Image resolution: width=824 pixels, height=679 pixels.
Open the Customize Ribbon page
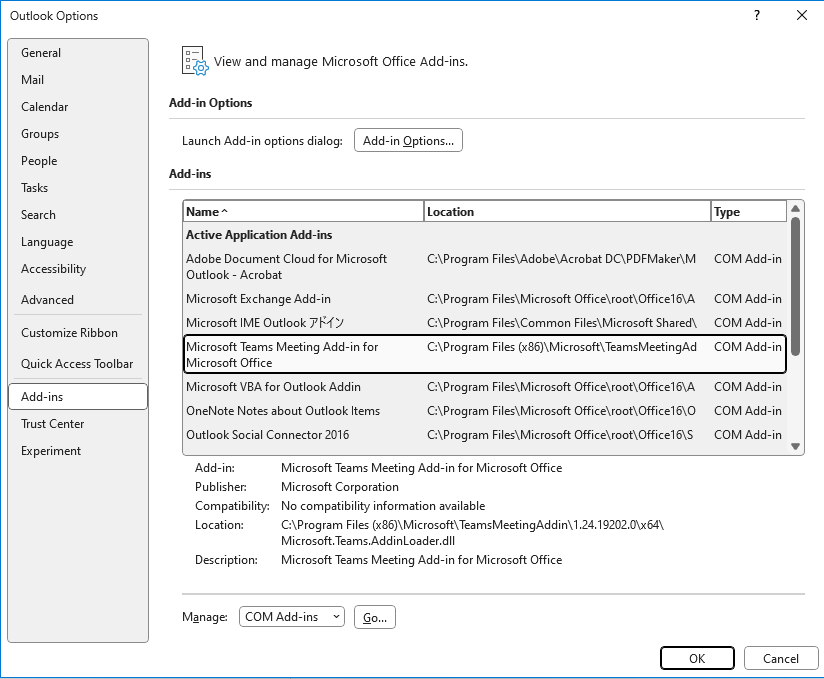click(78, 333)
